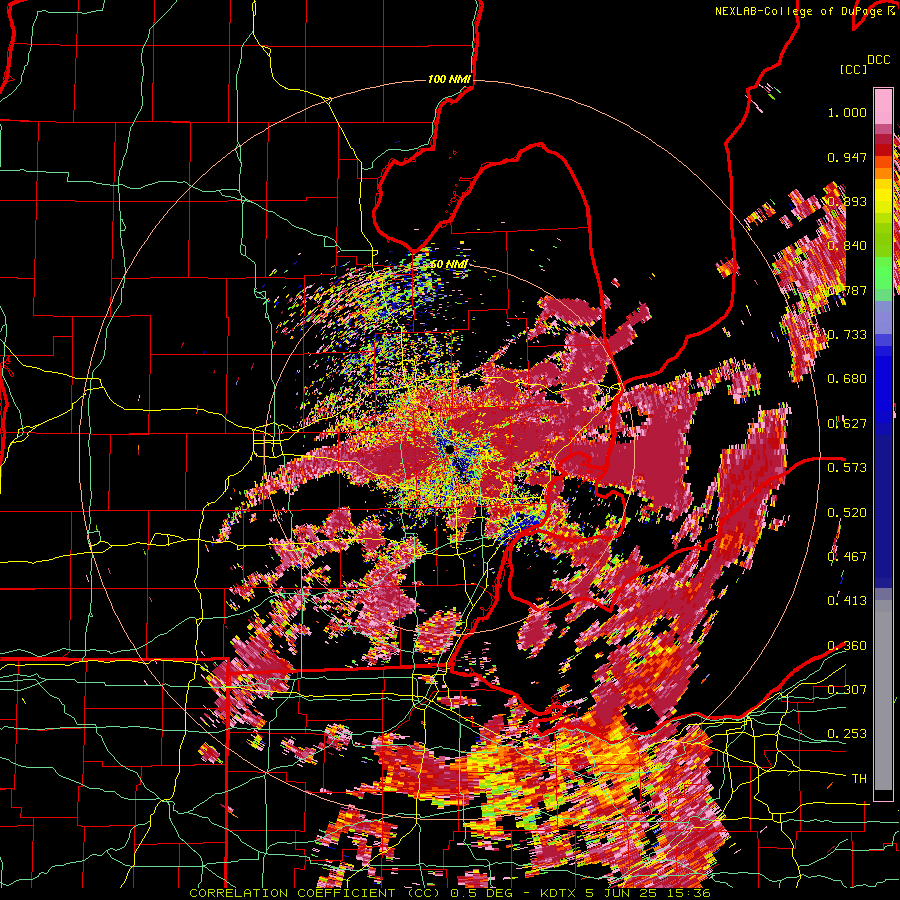The height and width of the screenshot is (900, 900).
Task: Click the KDTX station identifier
Action: [560, 893]
